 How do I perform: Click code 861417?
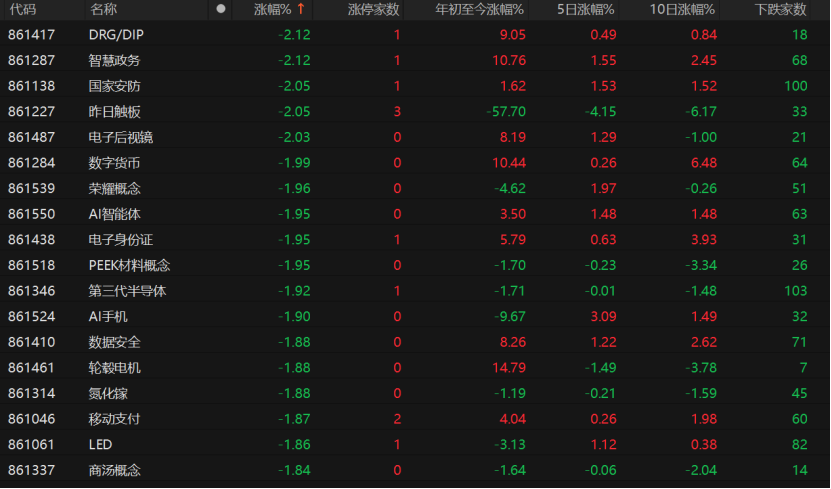(x=31, y=35)
